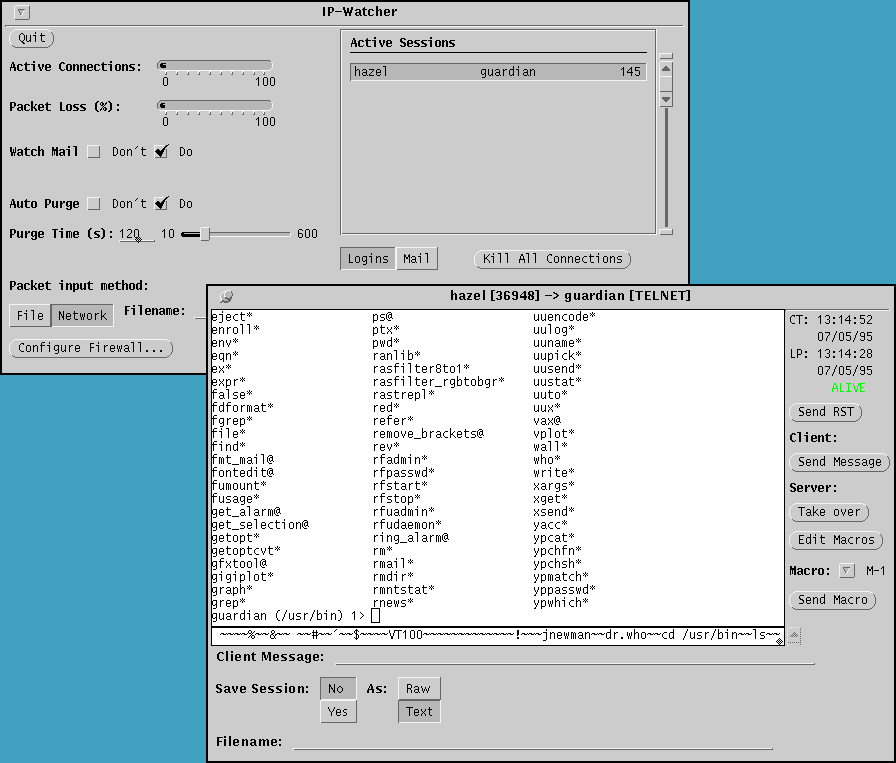Image resolution: width=896 pixels, height=763 pixels.
Task: Click the LP time 13:14:28
Action: [845, 354]
